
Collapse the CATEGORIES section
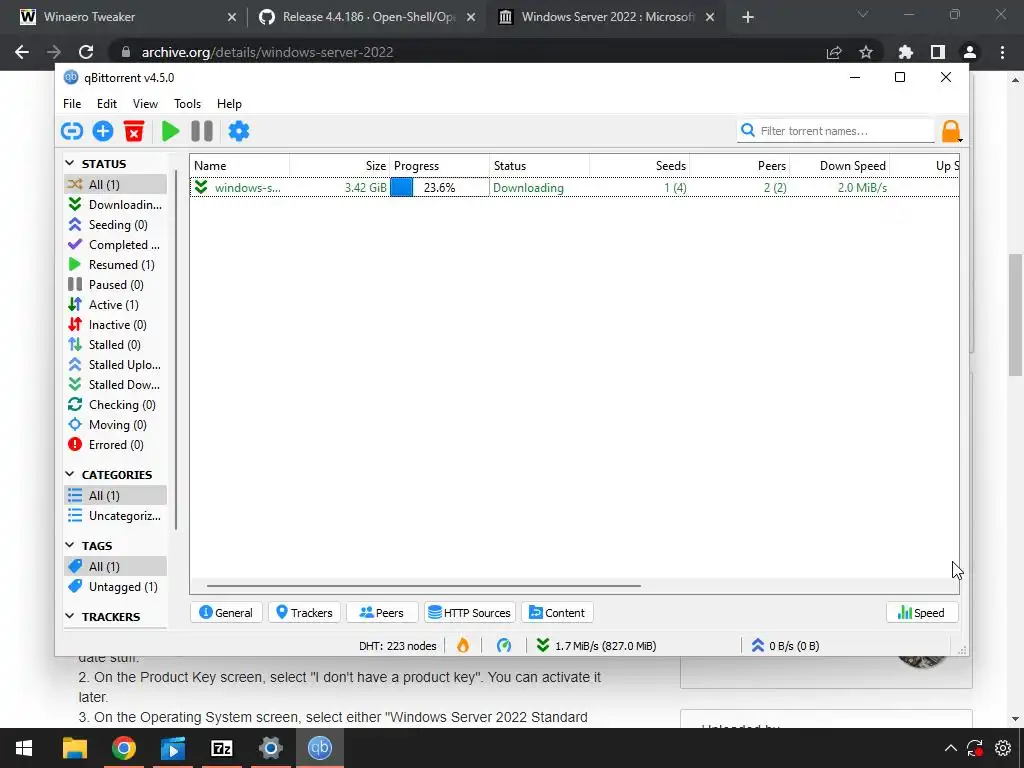(x=70, y=474)
